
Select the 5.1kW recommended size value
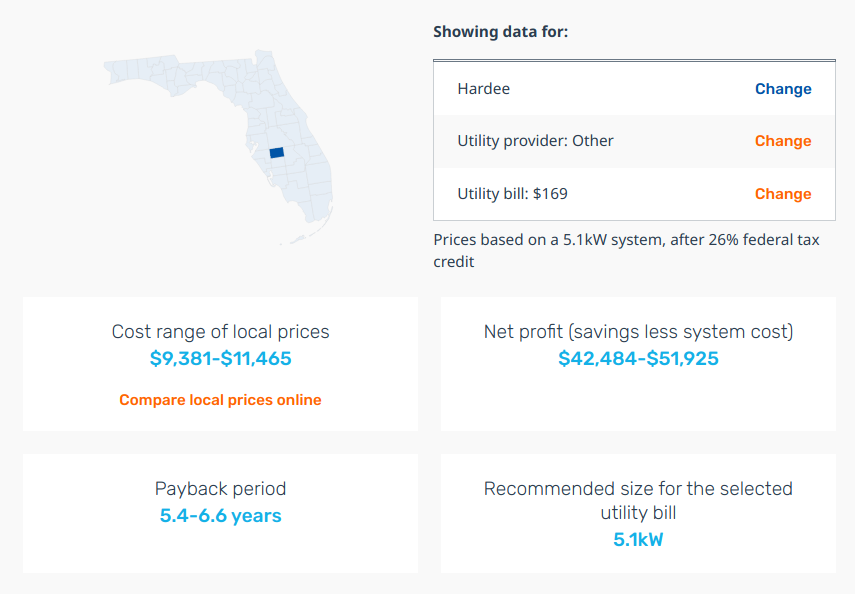click(x=638, y=540)
